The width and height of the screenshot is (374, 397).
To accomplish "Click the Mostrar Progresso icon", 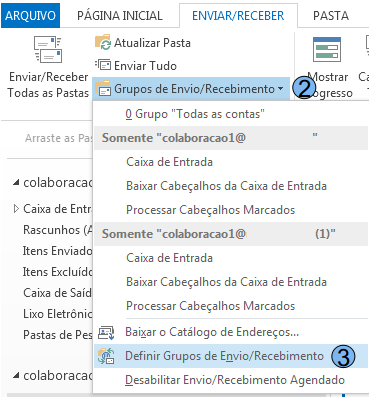I will pos(327,49).
